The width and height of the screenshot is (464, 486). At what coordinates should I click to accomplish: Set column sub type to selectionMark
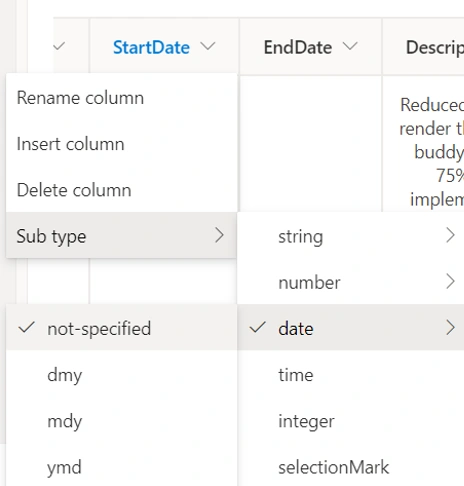pyautogui.click(x=351, y=467)
